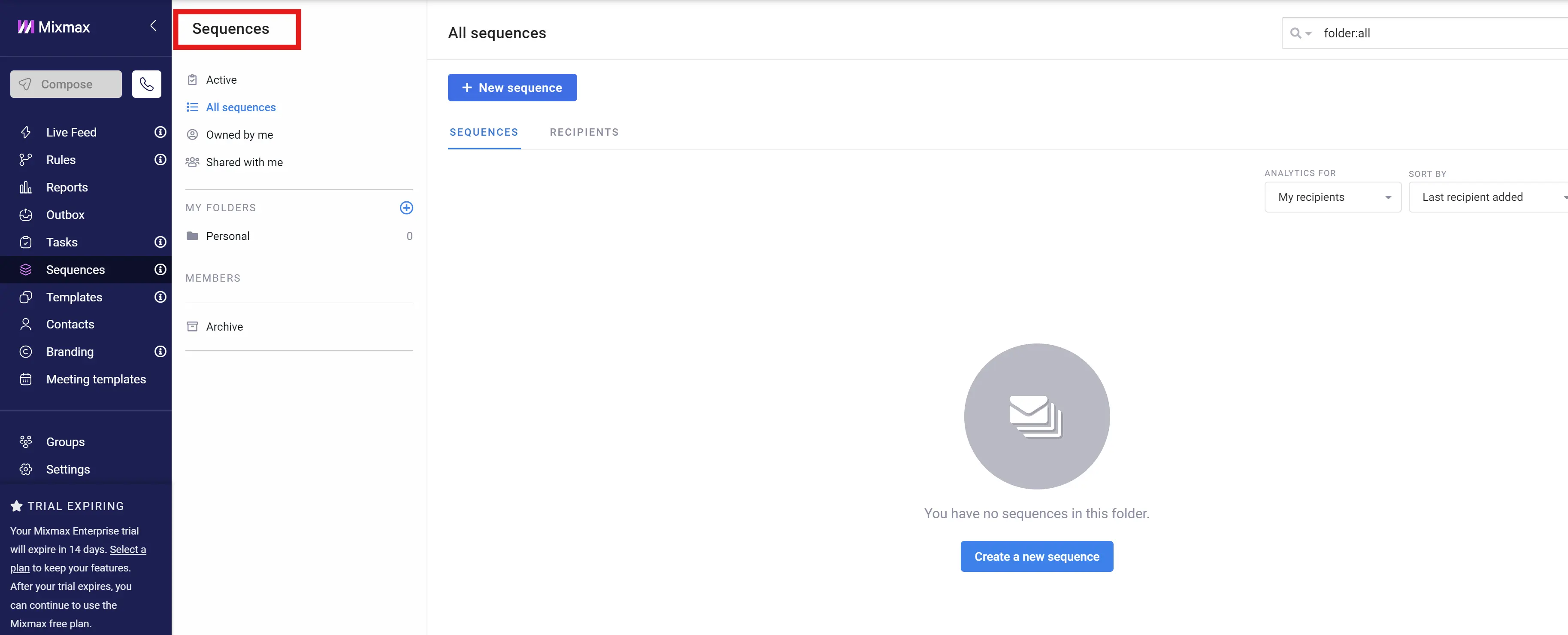Image resolution: width=1568 pixels, height=635 pixels.
Task: Open the Analytics For dropdown
Action: pyautogui.click(x=1332, y=197)
